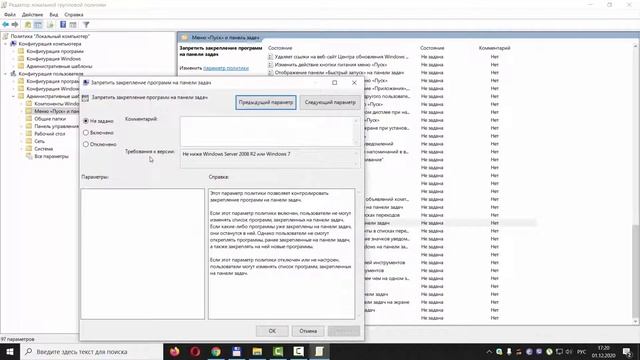Expand «Конфигурация программ» under computer configuration
Image resolution: width=640 pixels, height=360 pixels.
click(x=13, y=51)
